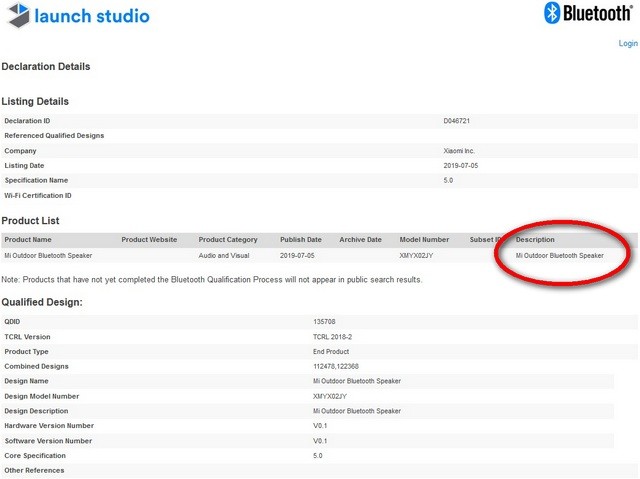640x479 pixels.
Task: Click the Launch Studio logo icon
Action: (x=19, y=15)
